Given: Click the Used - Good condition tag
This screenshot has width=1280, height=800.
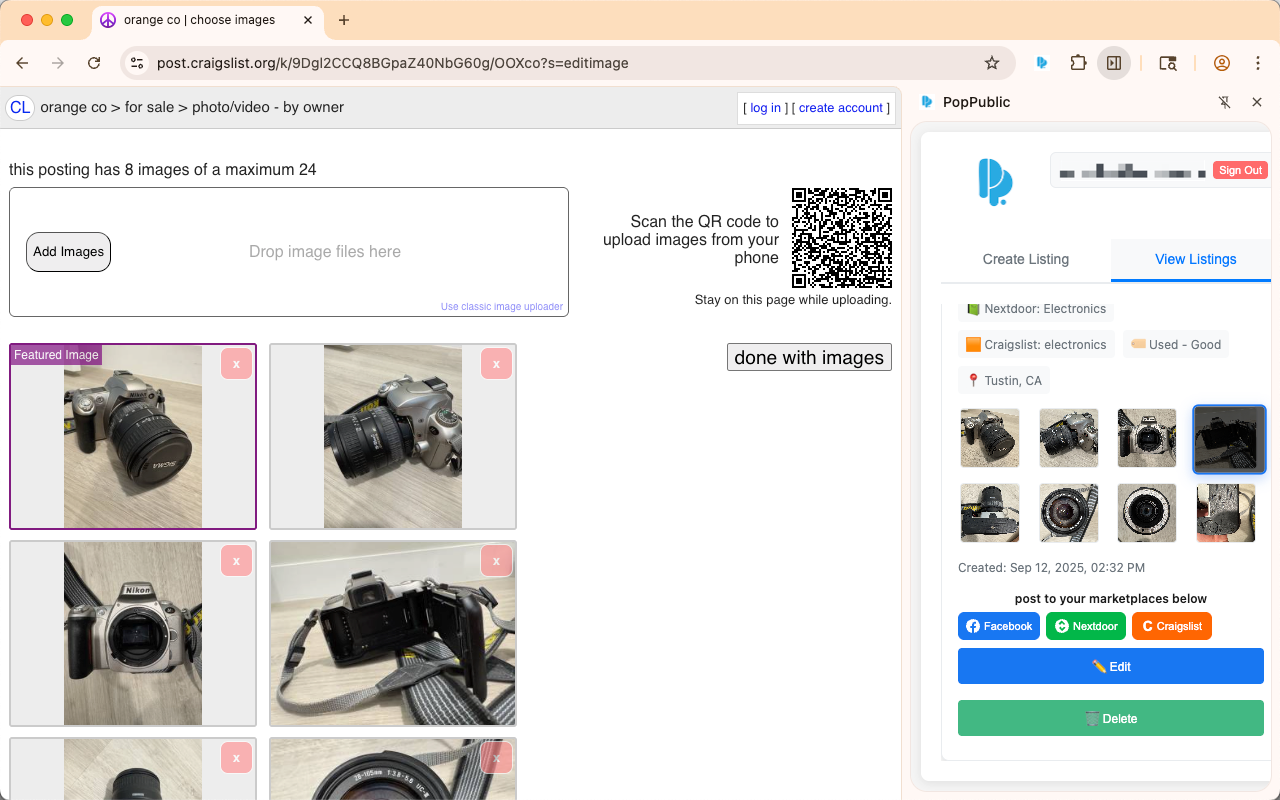Looking at the screenshot, I should pyautogui.click(x=1176, y=344).
